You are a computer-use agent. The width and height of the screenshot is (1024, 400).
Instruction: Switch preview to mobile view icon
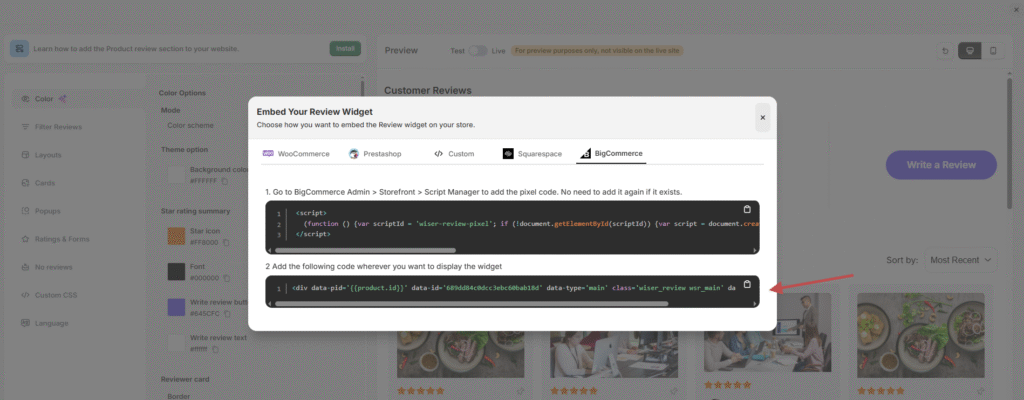(993, 50)
